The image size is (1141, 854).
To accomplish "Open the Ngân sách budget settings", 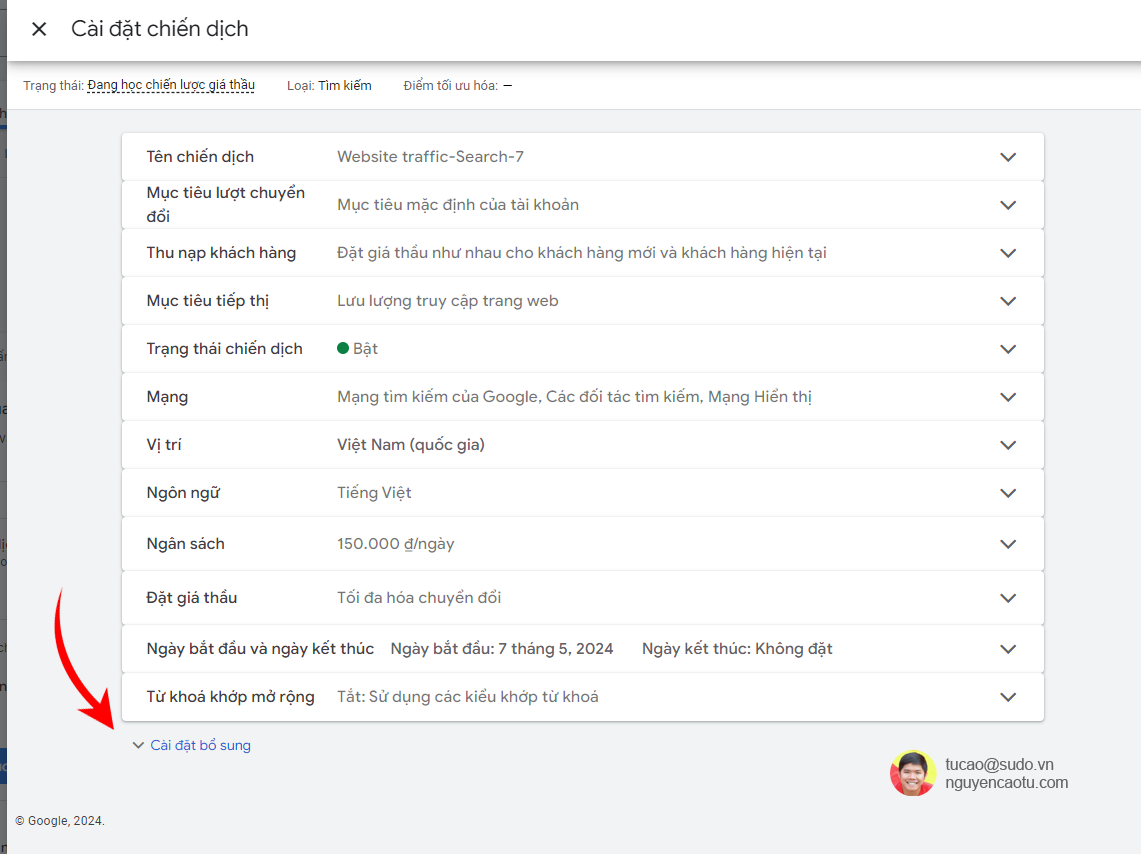I will pyautogui.click(x=1008, y=543).
